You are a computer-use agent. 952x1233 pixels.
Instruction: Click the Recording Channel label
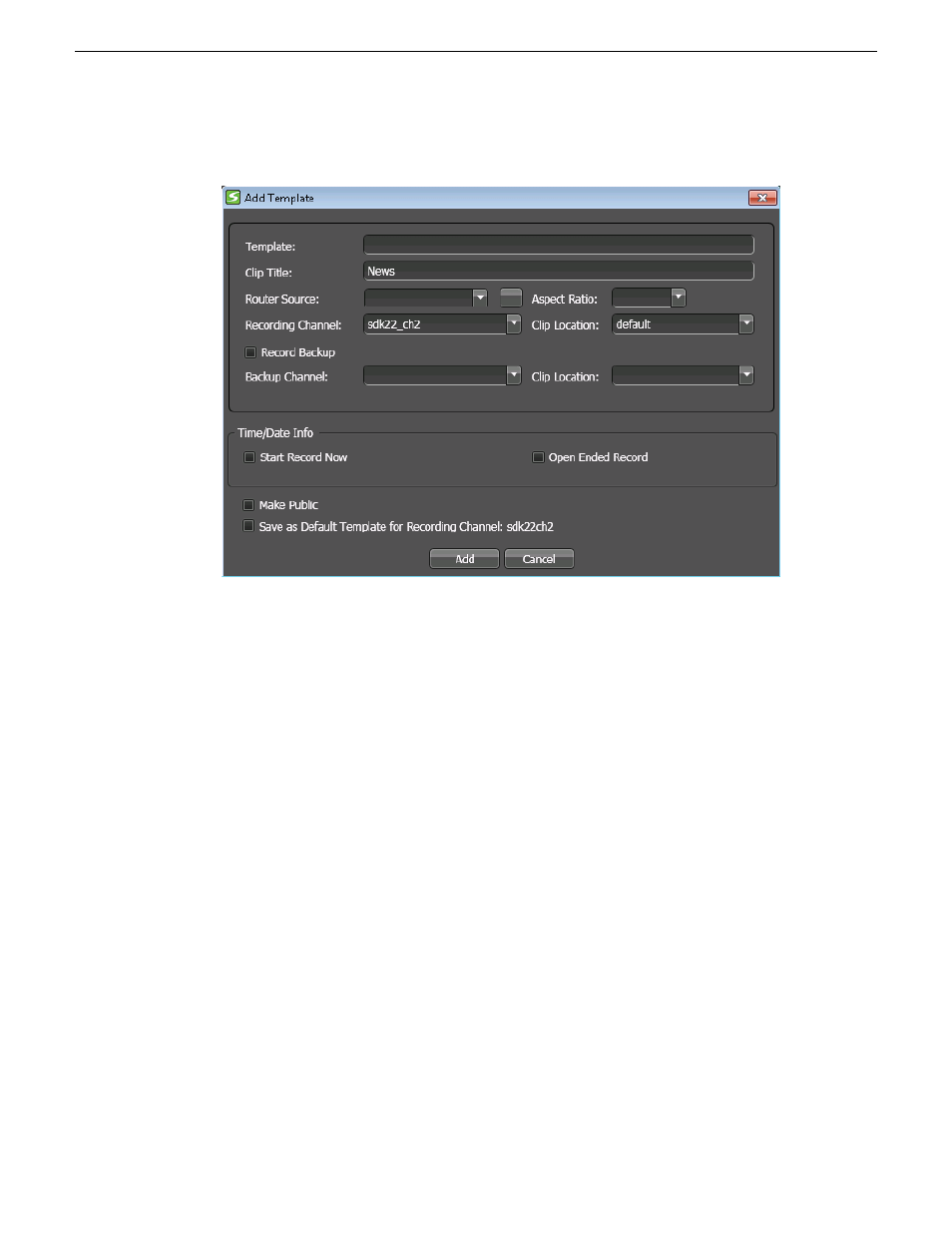pos(293,325)
